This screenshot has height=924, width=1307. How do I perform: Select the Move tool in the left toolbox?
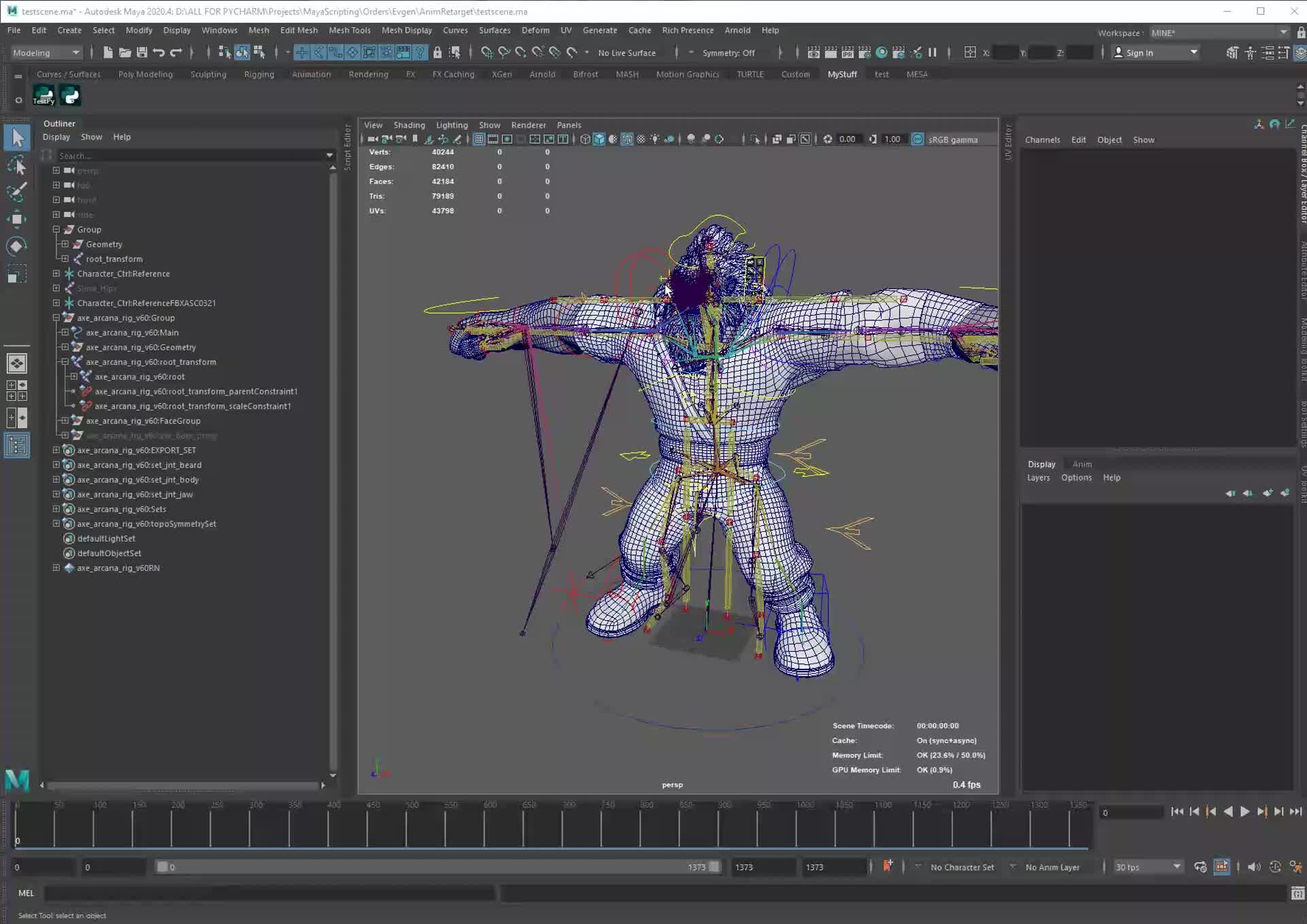point(17,218)
